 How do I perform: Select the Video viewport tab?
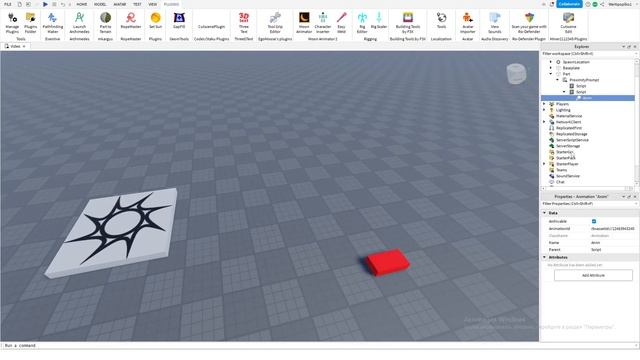click(15, 47)
